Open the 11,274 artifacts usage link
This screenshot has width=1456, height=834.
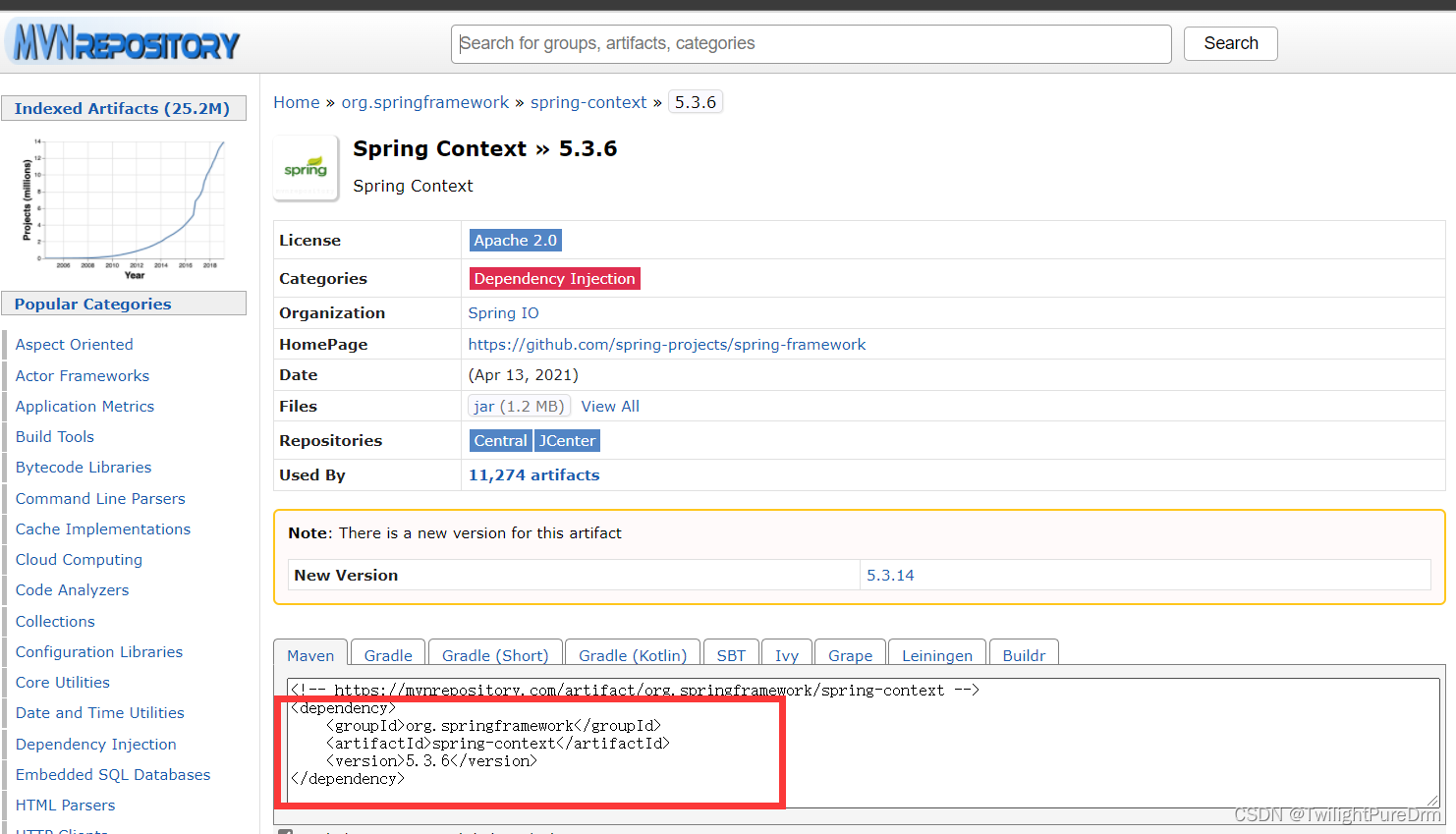click(x=533, y=475)
